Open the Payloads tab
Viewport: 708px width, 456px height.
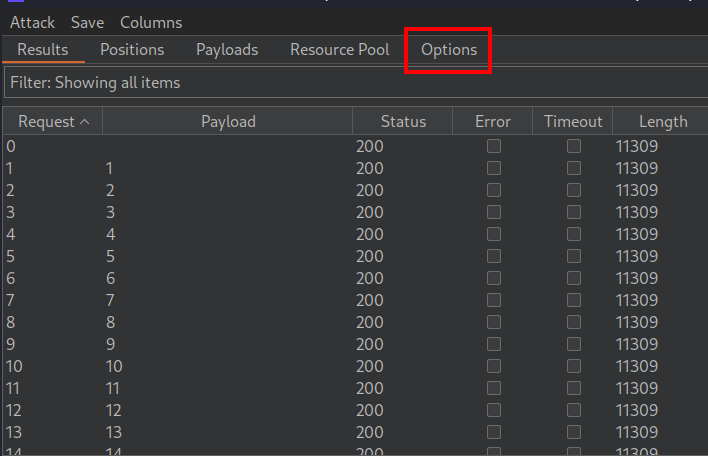click(x=227, y=49)
